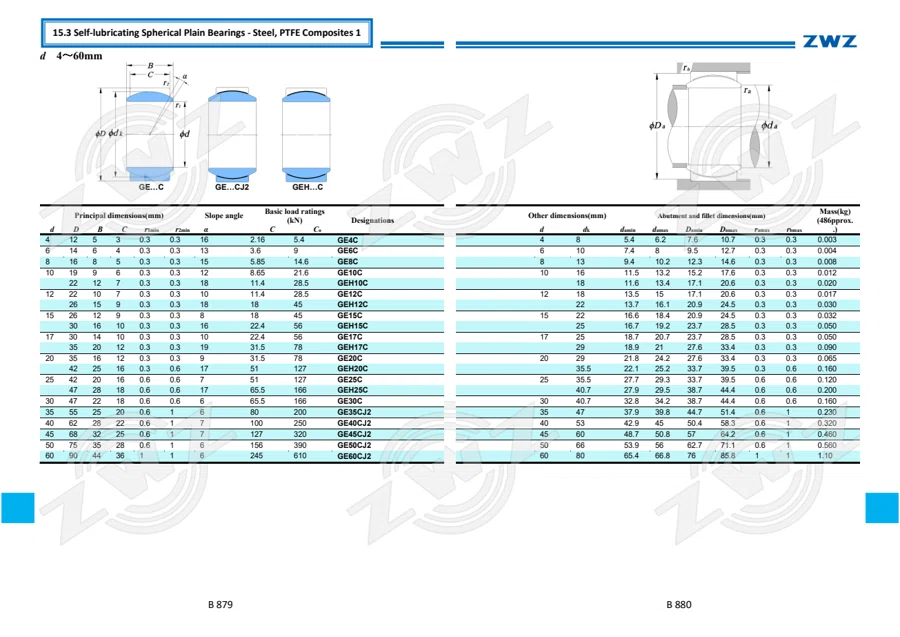Select designation GEH20C
The height and width of the screenshot is (637, 900).
[x=352, y=369]
